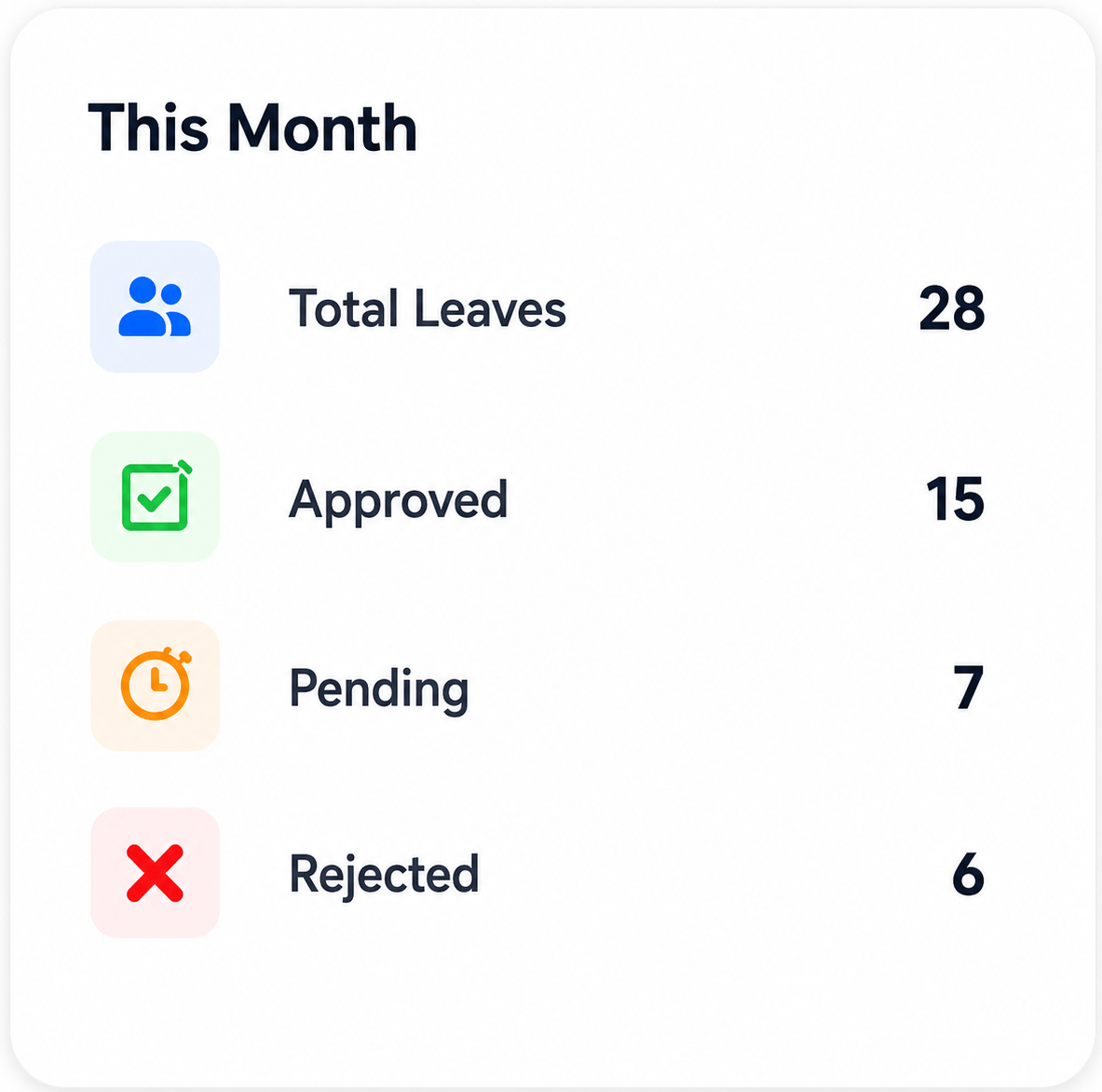Image resolution: width=1102 pixels, height=1092 pixels.
Task: Click the blue Total Leaves people icon
Action: click(155, 307)
